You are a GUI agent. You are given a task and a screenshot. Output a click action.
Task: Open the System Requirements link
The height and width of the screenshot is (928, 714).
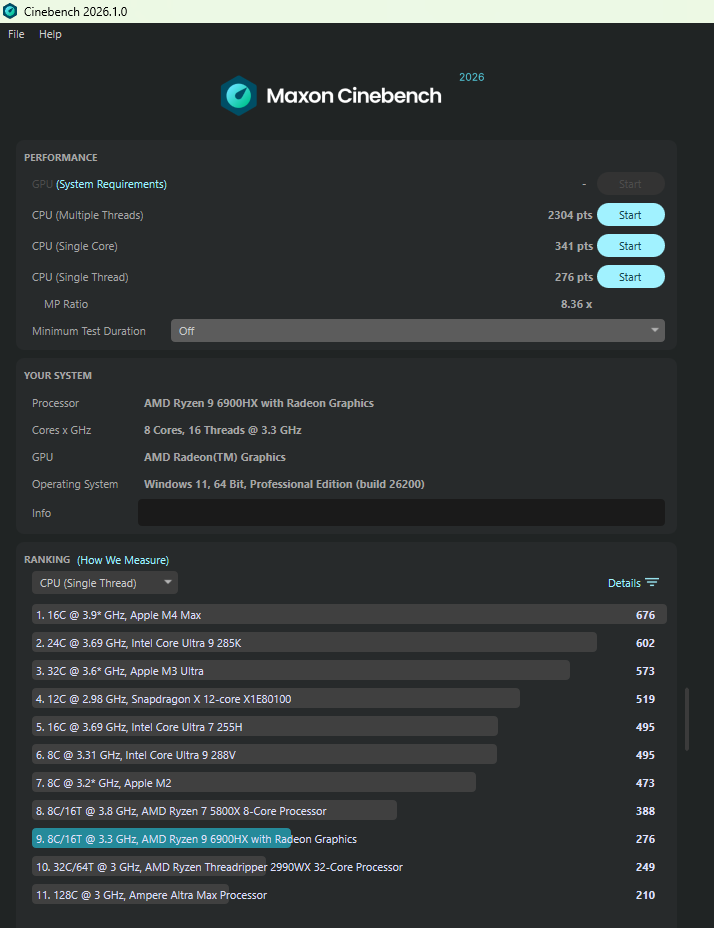tap(111, 184)
